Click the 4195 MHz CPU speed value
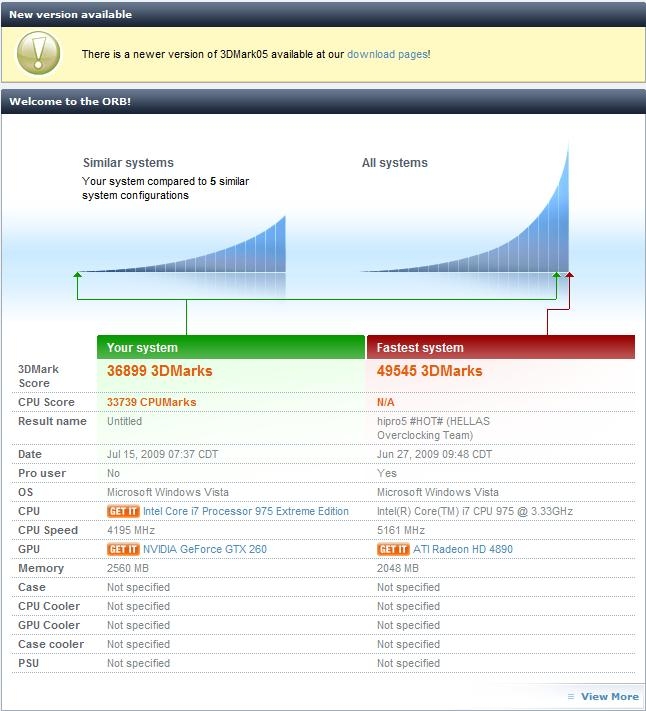This screenshot has height=711, width=646. coord(131,531)
